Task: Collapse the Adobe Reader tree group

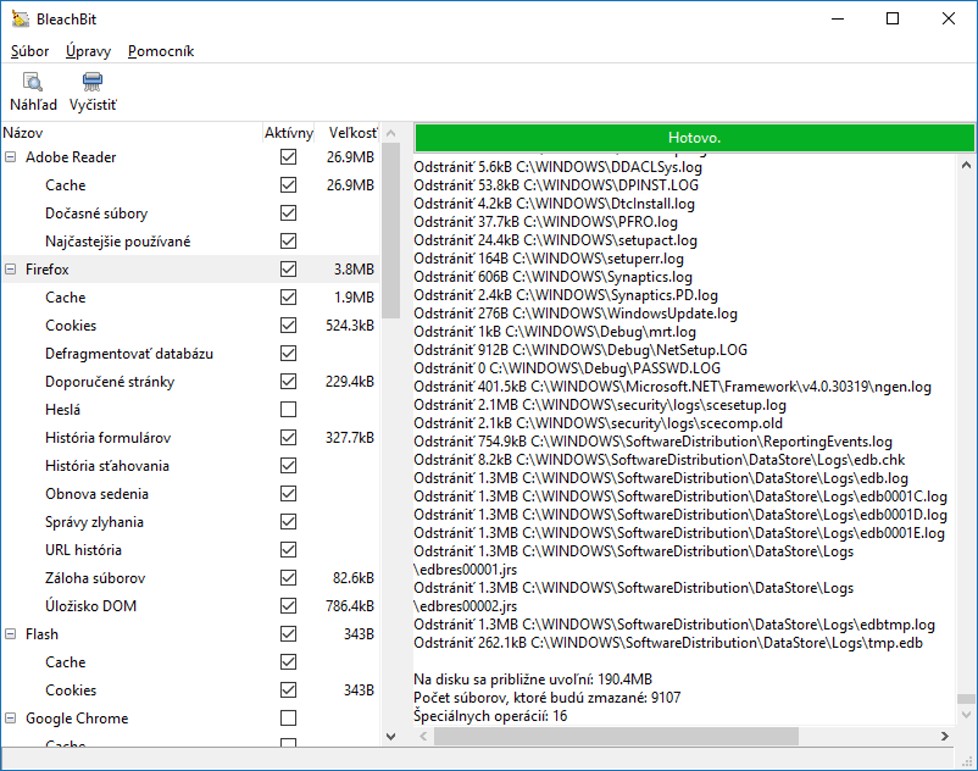Action: tap(10, 157)
